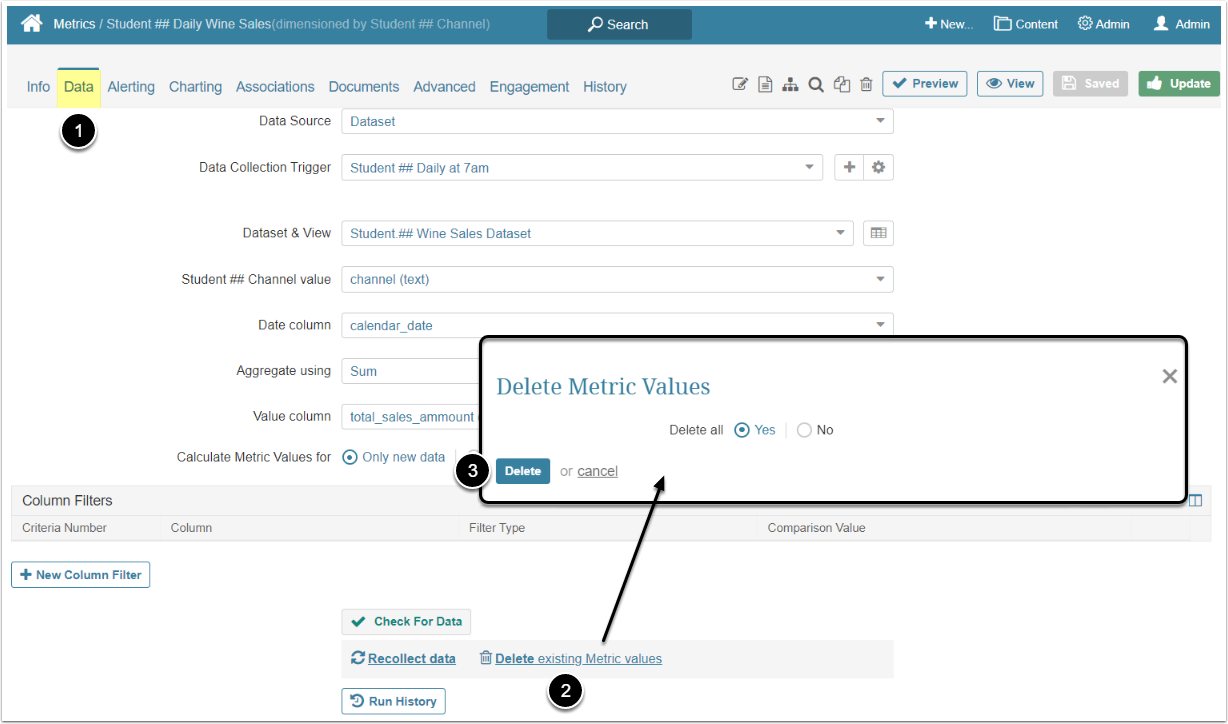Image resolution: width=1228 pixels, height=724 pixels.
Task: Click the green Update button
Action: pos(1179,84)
